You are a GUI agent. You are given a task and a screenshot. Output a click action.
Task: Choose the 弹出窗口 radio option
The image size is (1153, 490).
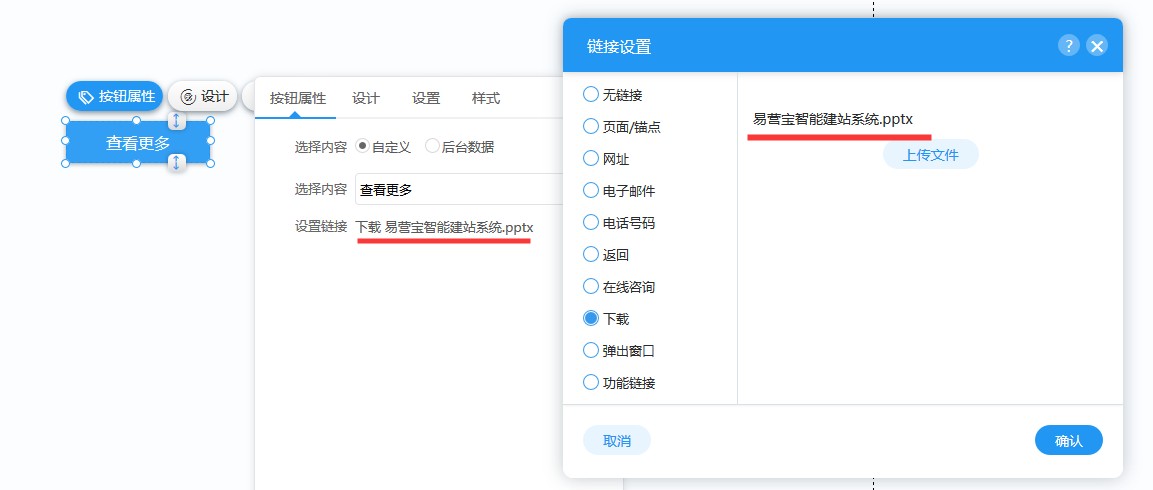(590, 350)
